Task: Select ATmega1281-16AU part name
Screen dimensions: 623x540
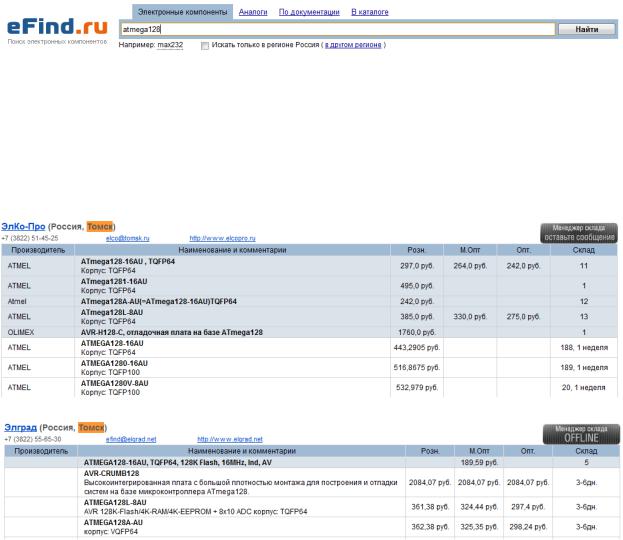Action: [114, 281]
